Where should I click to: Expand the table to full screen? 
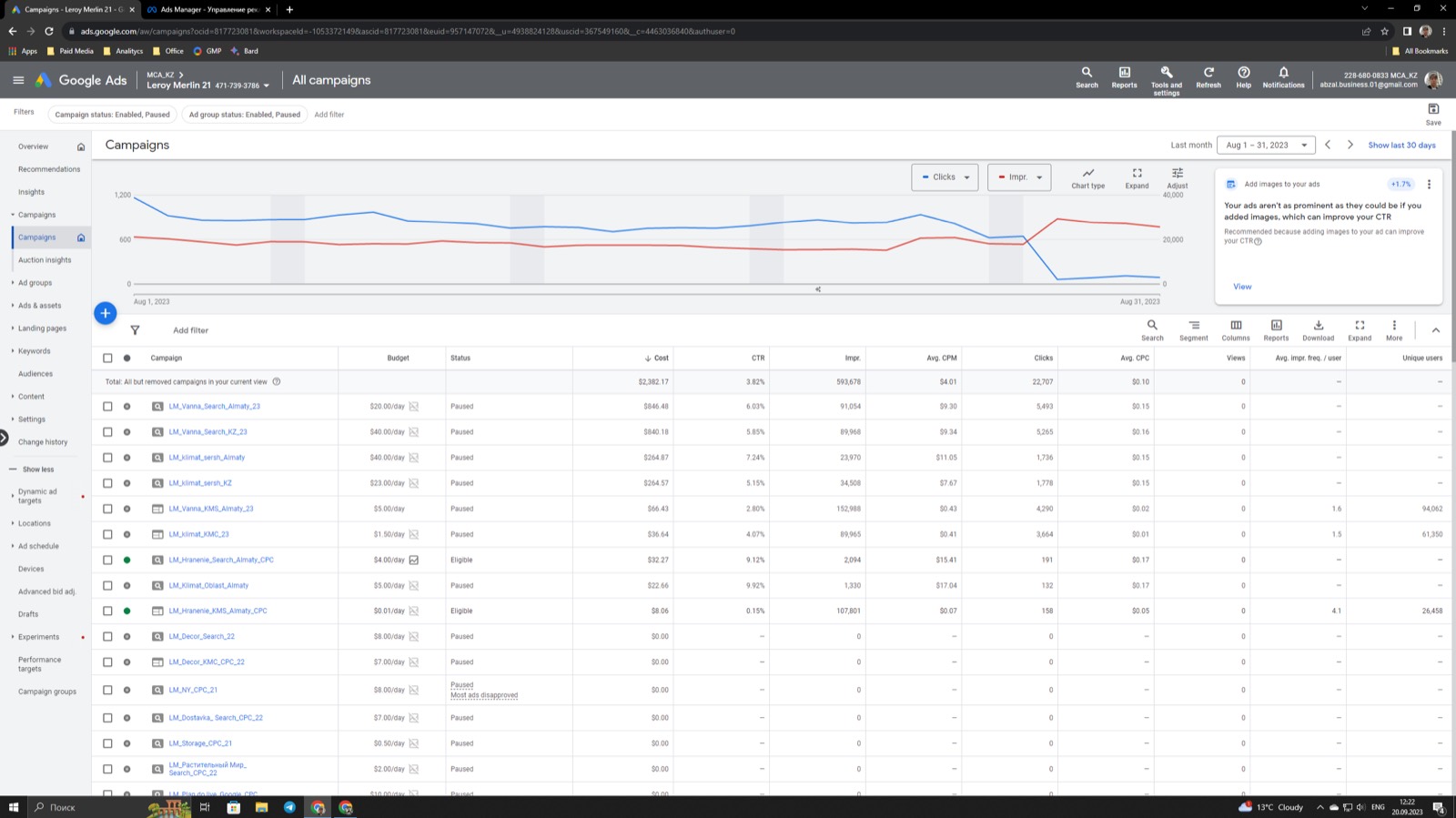tap(1360, 329)
